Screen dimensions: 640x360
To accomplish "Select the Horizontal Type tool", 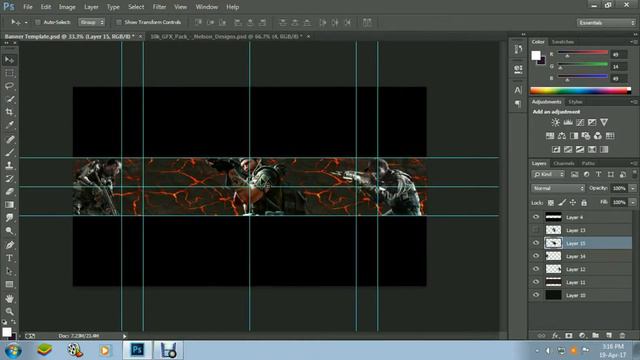I will click(x=9, y=258).
